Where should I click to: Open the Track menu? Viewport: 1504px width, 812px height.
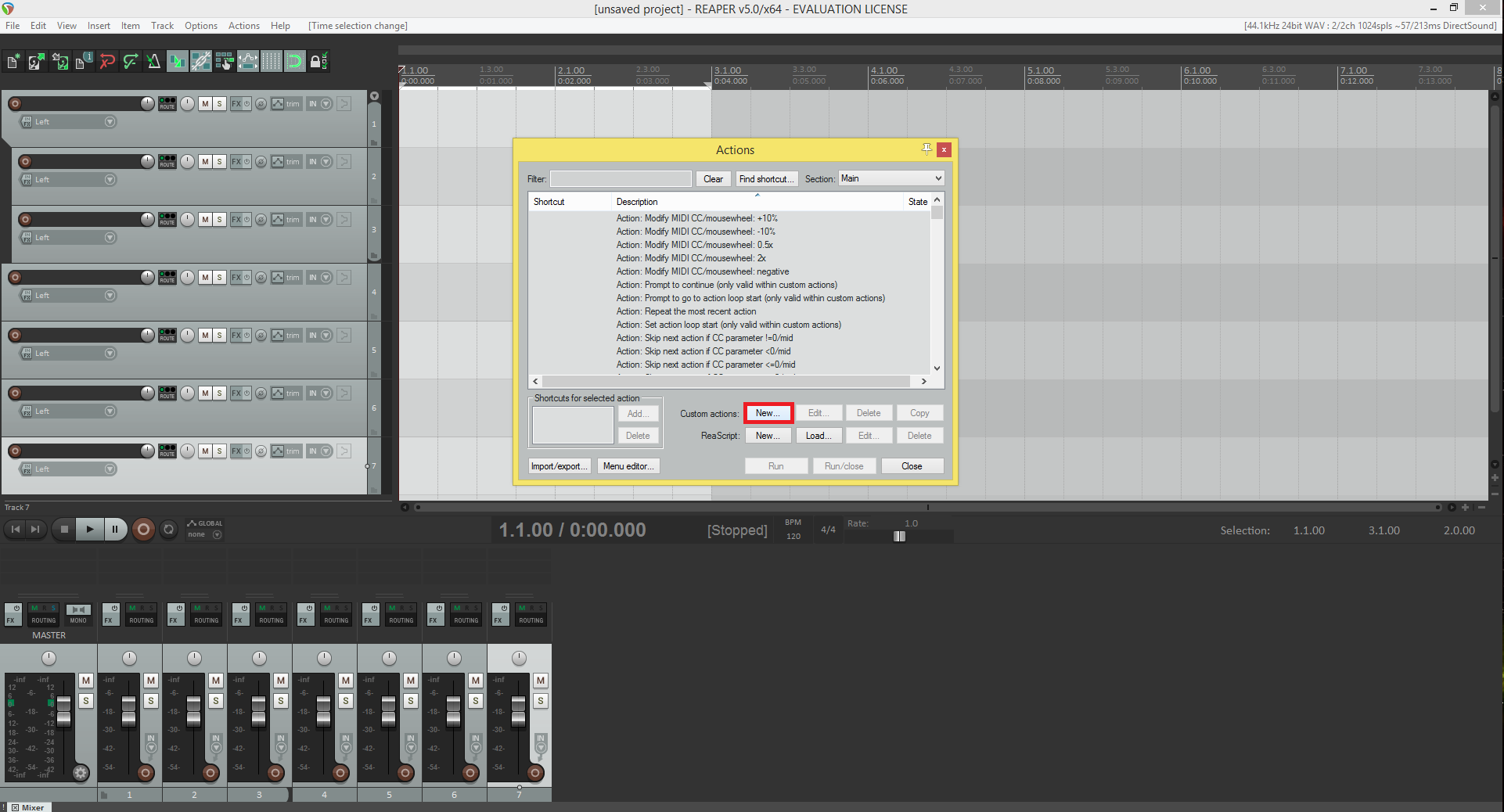[162, 26]
